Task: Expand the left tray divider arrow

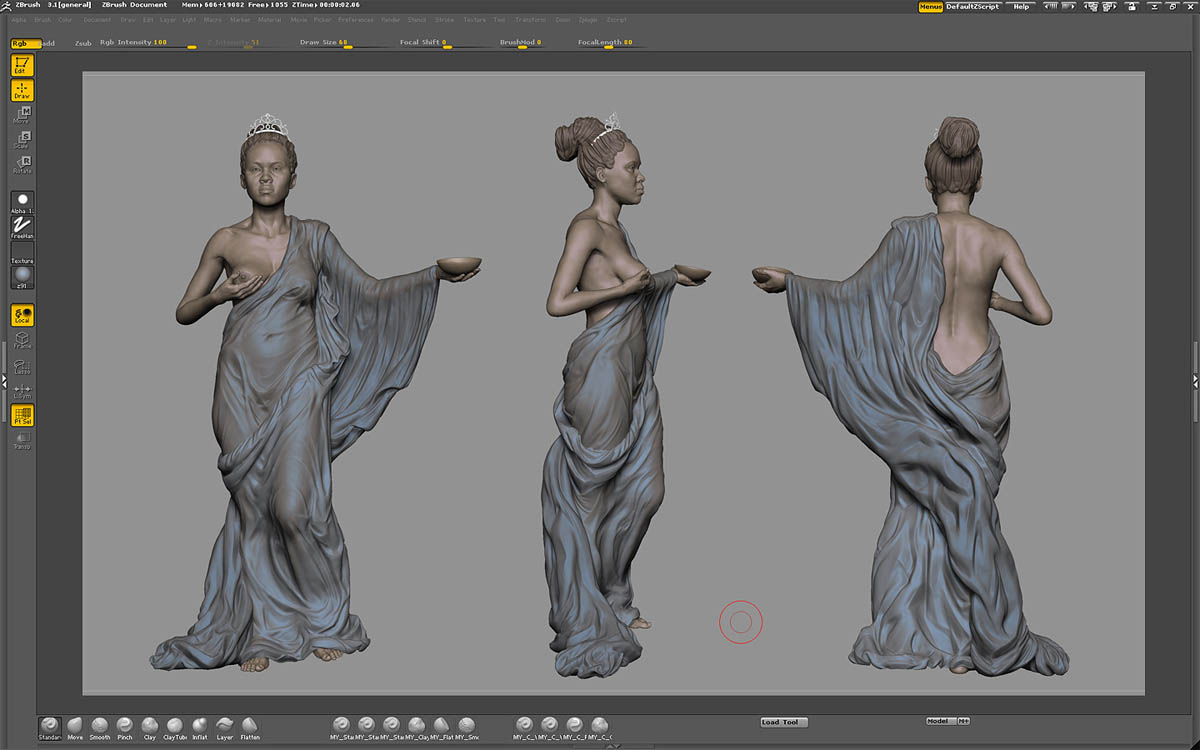Action: pyautogui.click(x=4, y=381)
